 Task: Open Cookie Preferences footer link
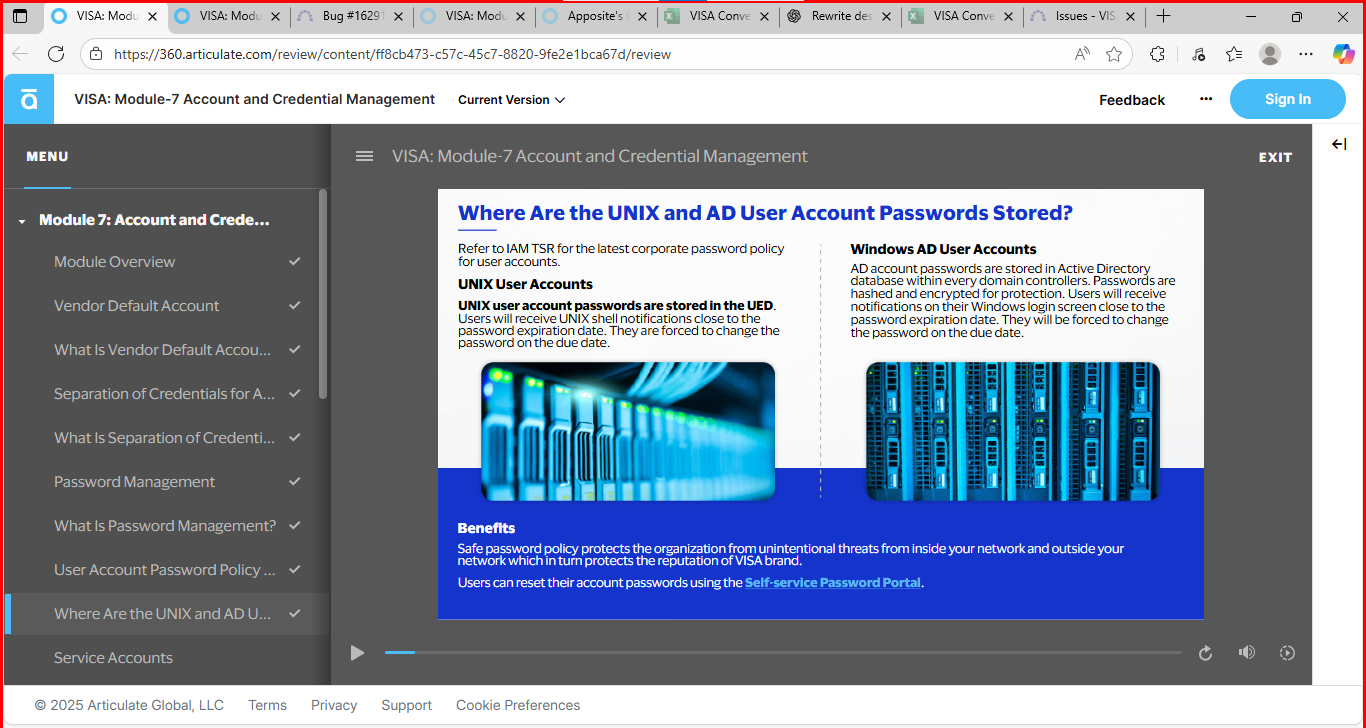pos(518,705)
